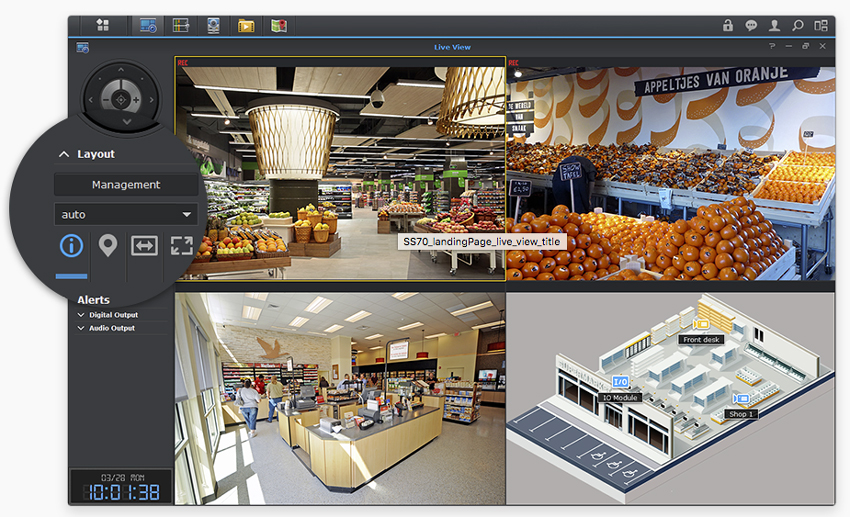Toggle the info display icon
This screenshot has width=850, height=517.
(71, 245)
